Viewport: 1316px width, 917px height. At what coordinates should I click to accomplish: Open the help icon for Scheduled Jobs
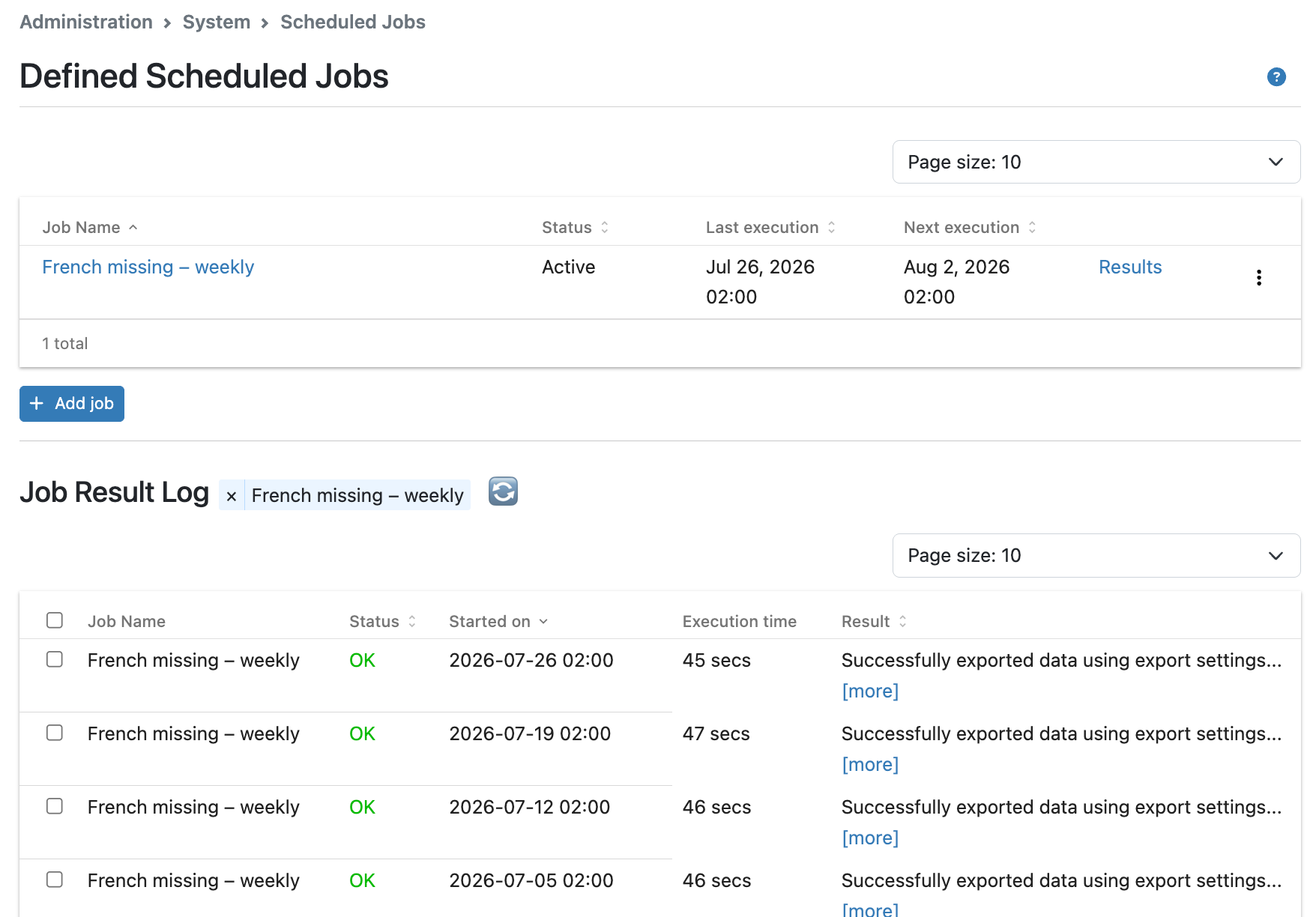pos(1276,76)
